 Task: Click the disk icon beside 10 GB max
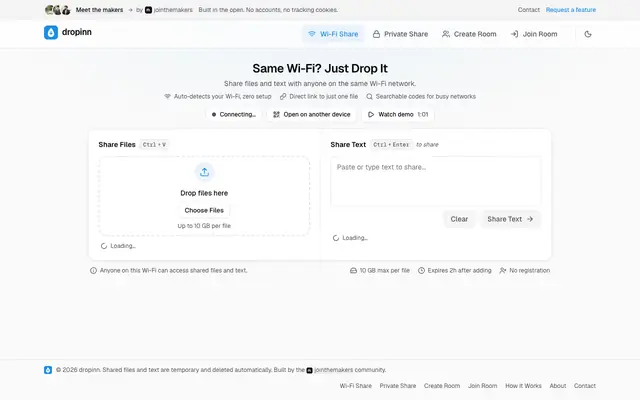[353, 271]
